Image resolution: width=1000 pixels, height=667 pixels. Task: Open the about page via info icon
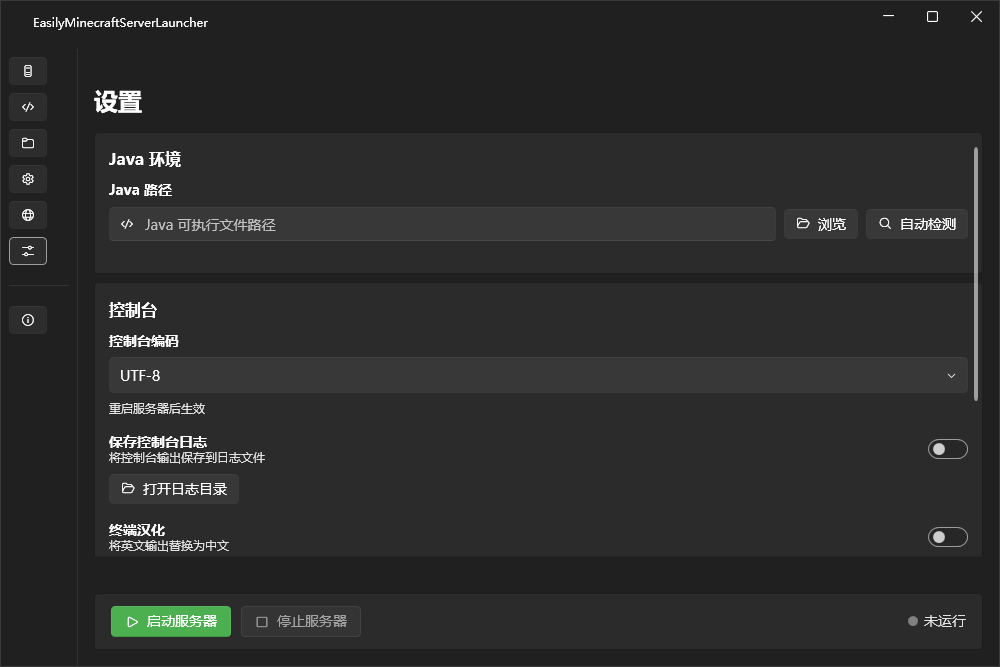point(27,319)
